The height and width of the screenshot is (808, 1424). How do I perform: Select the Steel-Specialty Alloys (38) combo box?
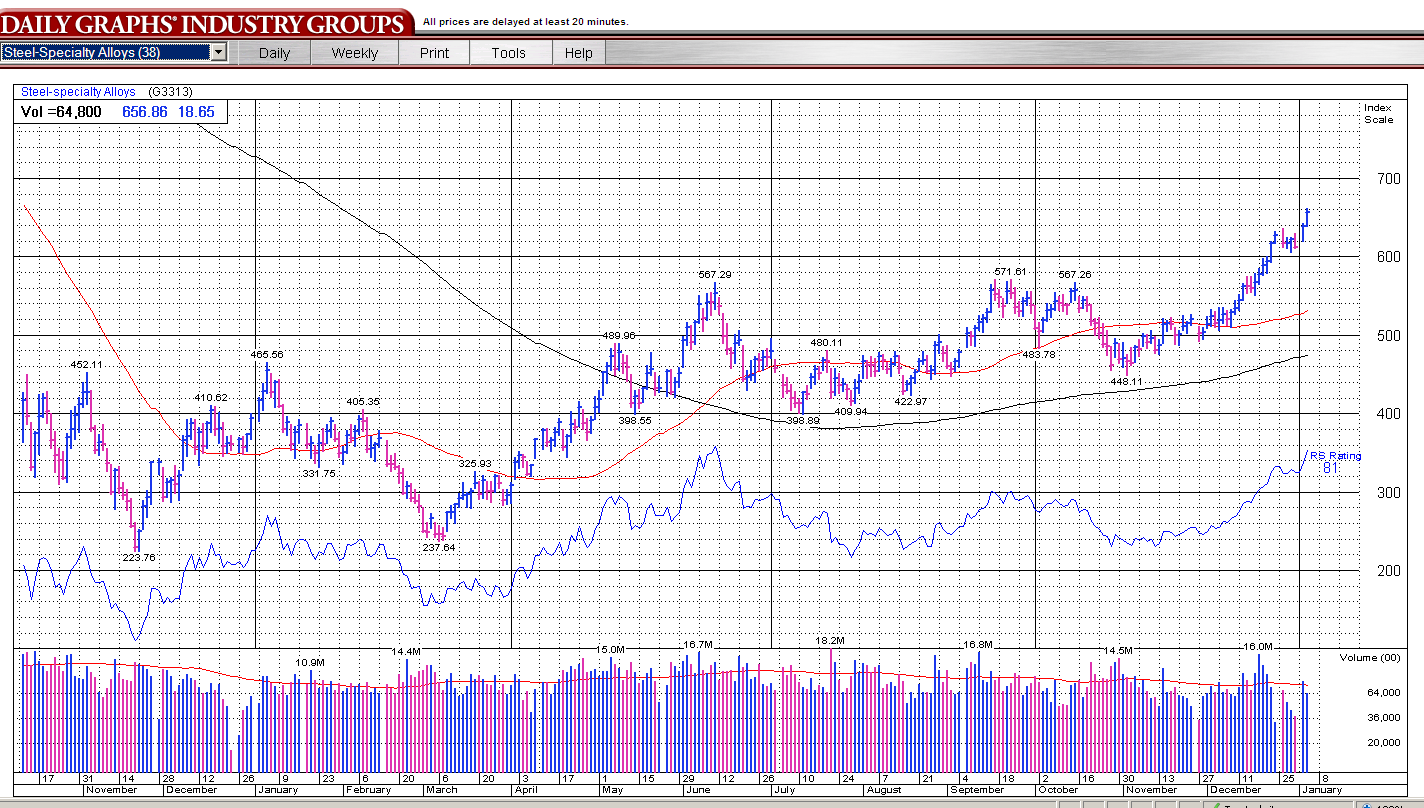[106, 52]
